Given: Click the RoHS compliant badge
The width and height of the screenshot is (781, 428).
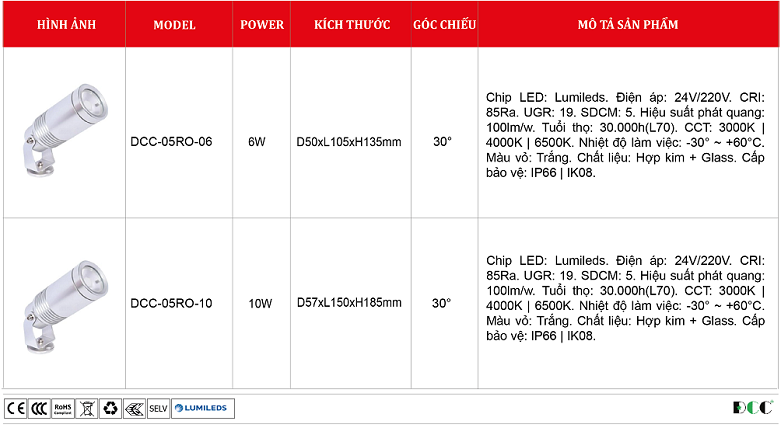Looking at the screenshot, I should (x=63, y=408).
